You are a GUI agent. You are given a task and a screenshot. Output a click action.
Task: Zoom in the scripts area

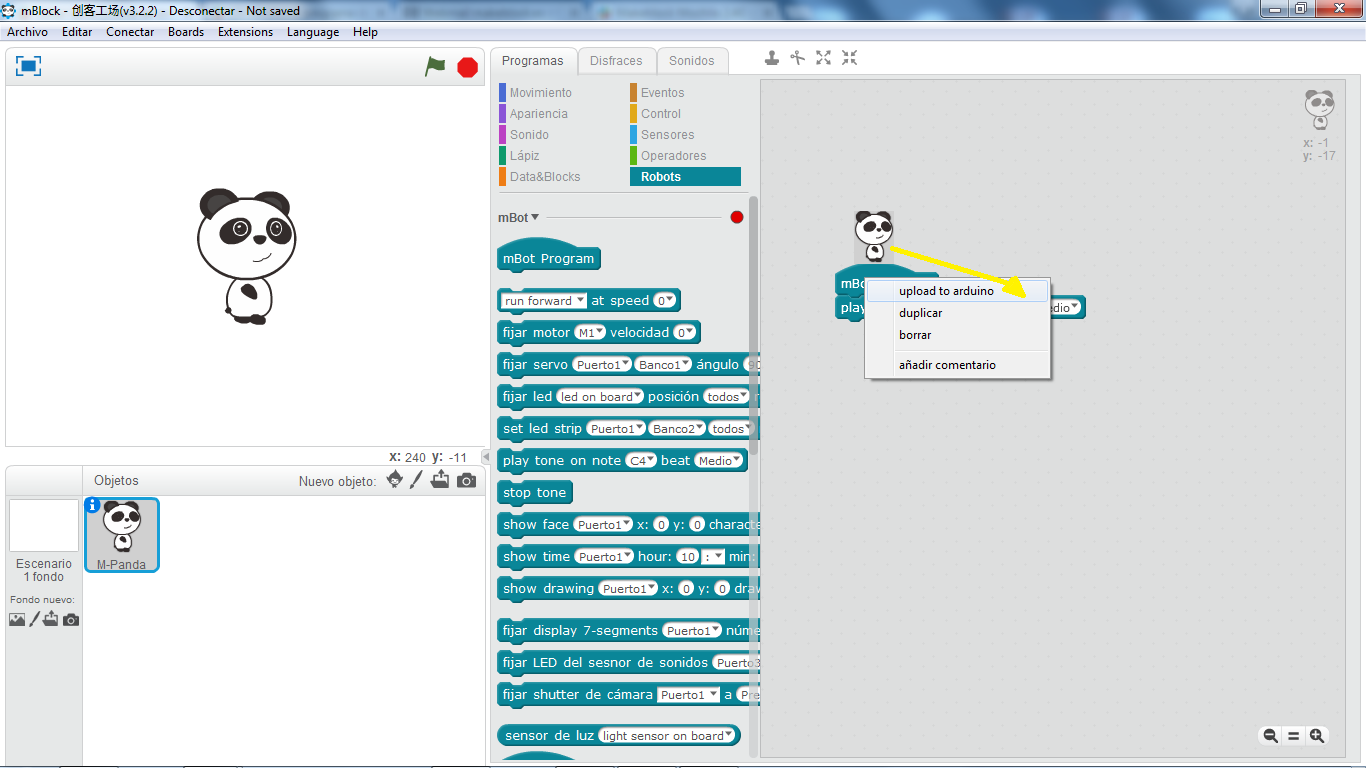coord(1317,735)
